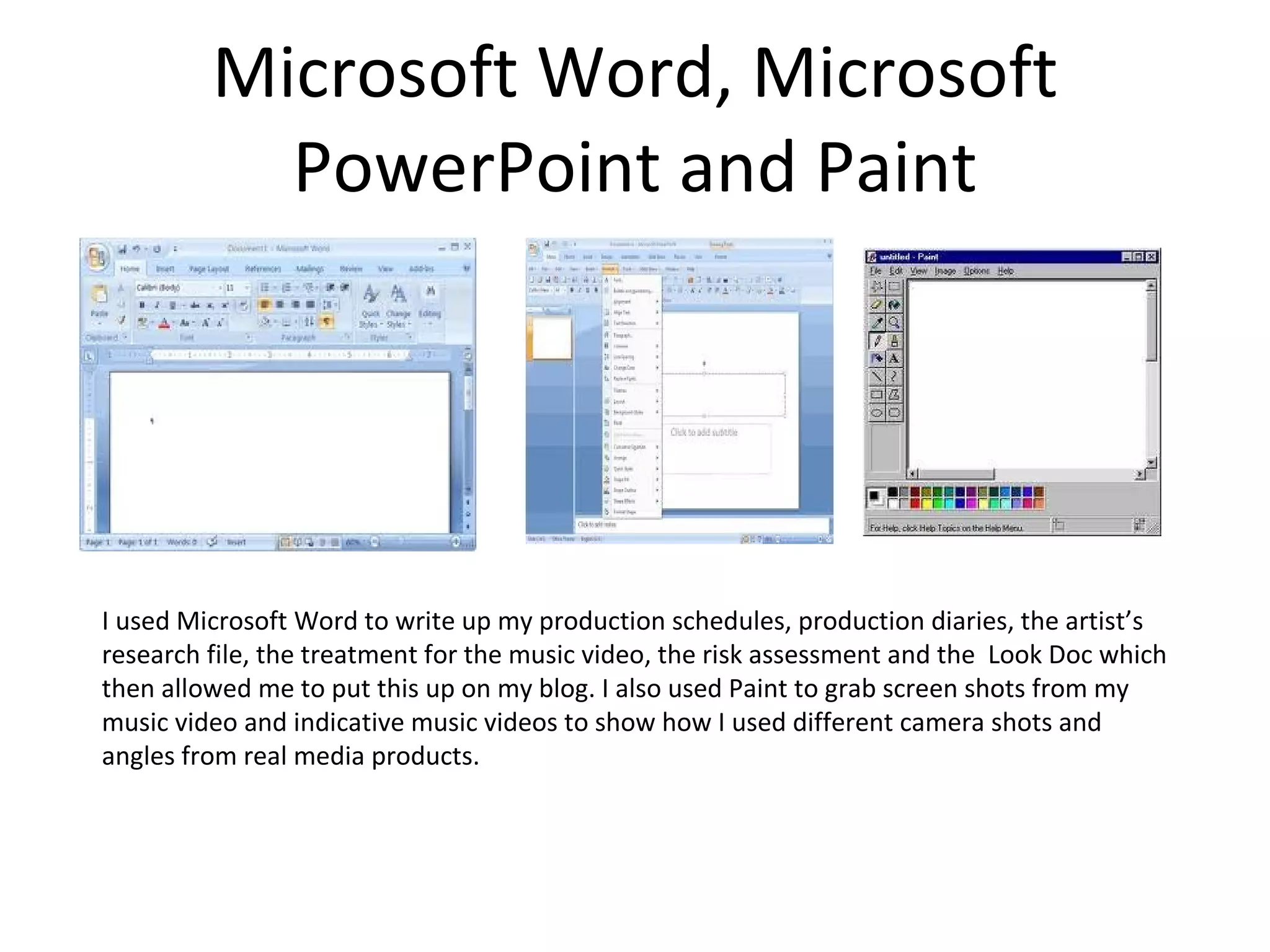
Task: Toggle Justify alignment in Word
Action: [311, 304]
